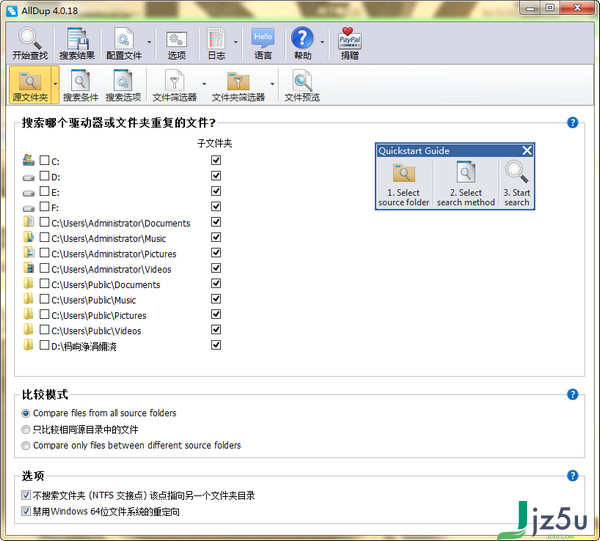Check the F: drive checkbox
The width and height of the screenshot is (600, 541).
click(44, 207)
